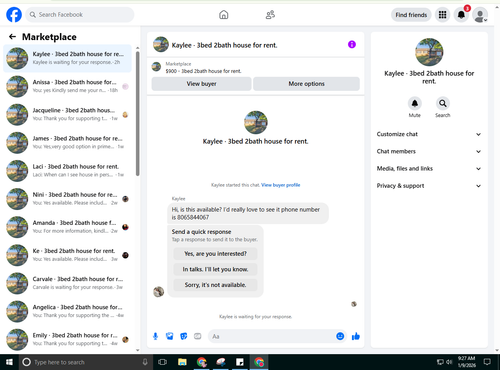Open the Ke conversation
Image resolution: width=500 pixels, height=370 pixels.
tap(67, 255)
